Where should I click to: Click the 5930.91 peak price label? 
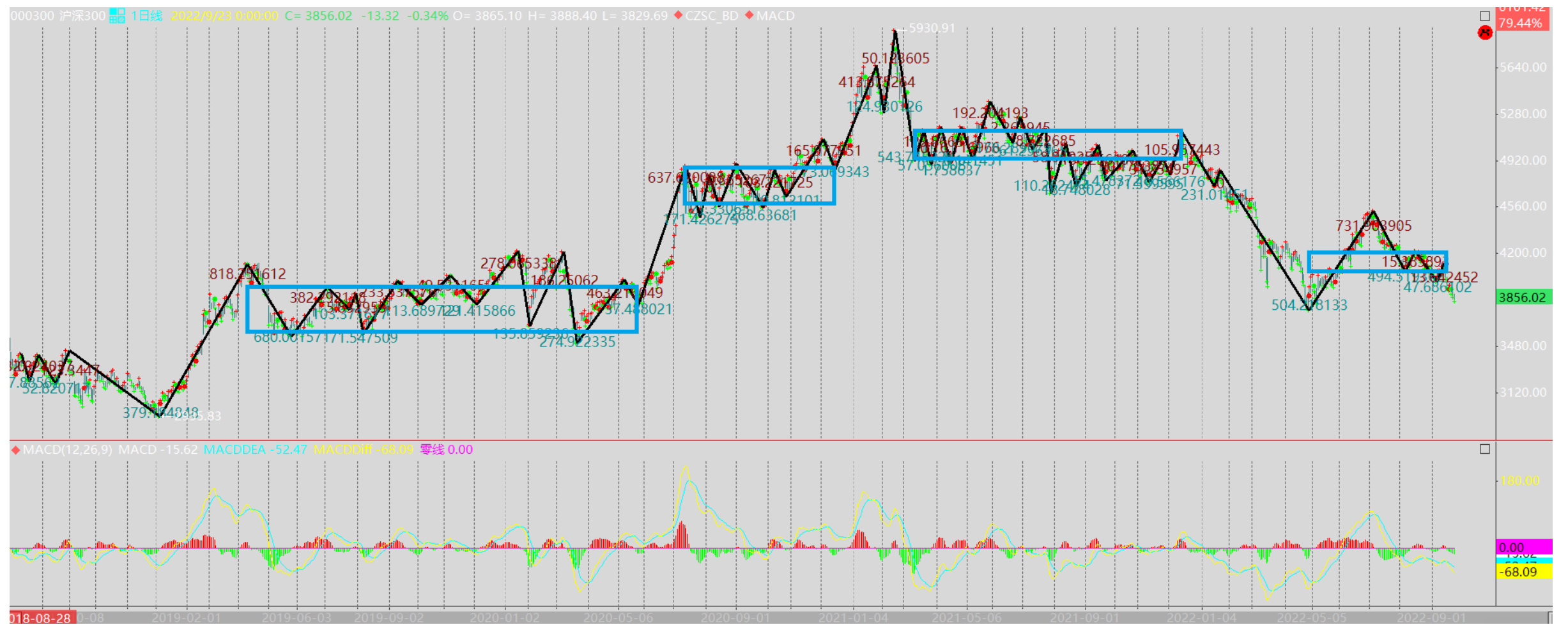click(x=931, y=28)
